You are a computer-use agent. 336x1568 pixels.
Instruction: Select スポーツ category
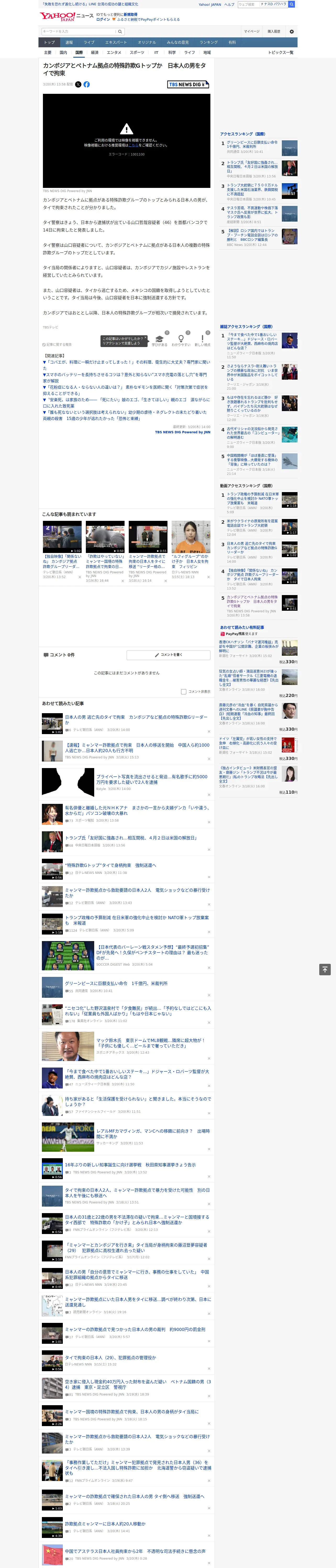click(x=137, y=52)
